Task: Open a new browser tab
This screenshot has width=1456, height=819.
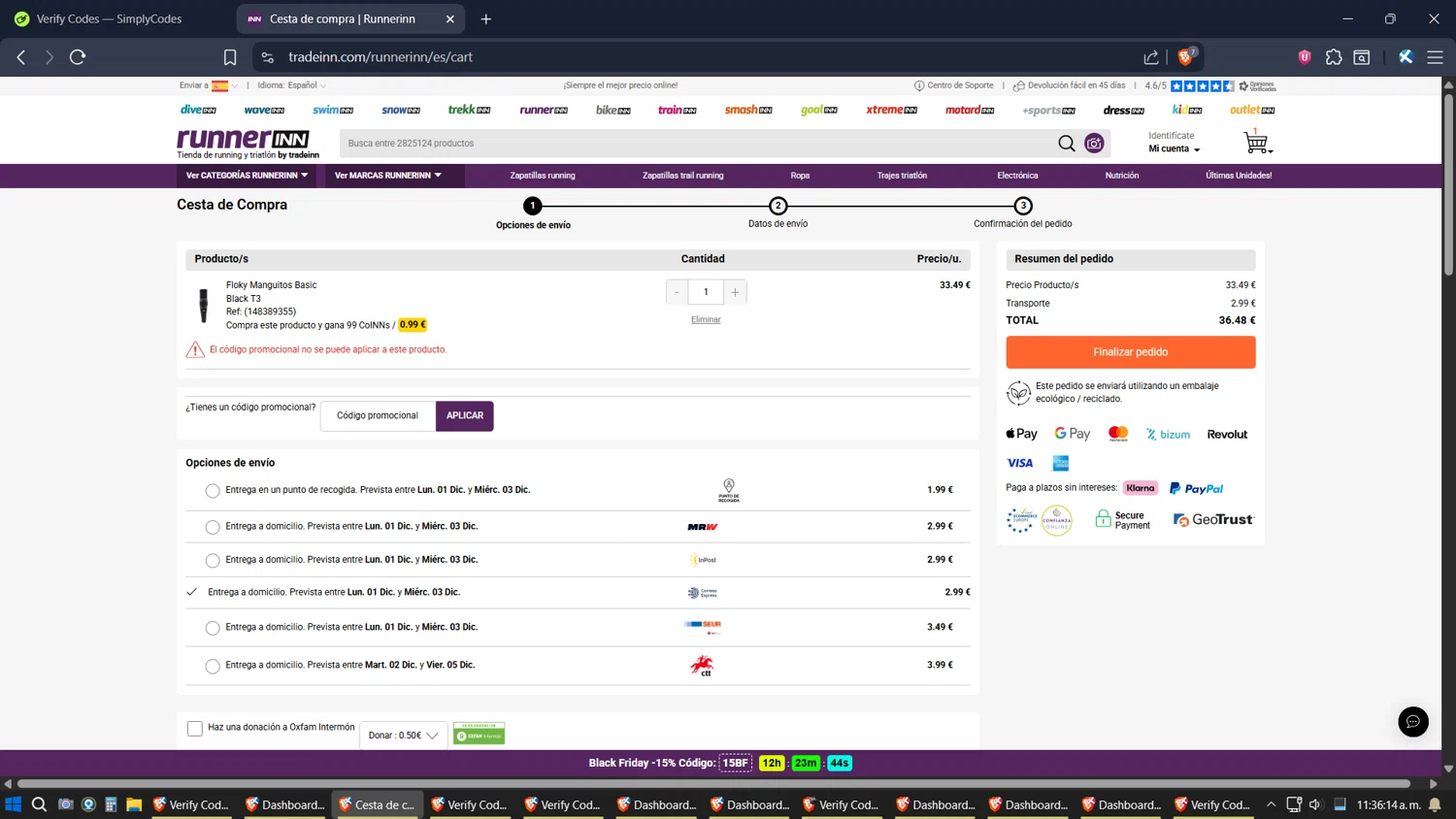Action: (x=486, y=18)
